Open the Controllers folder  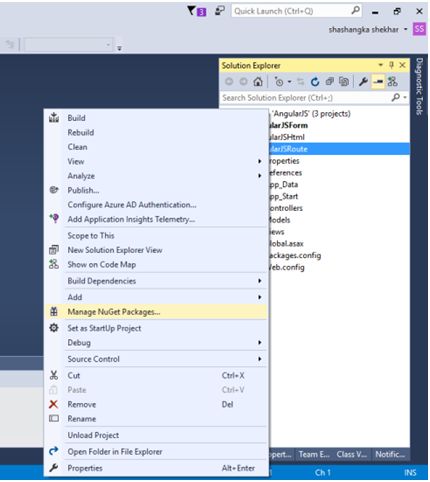286,208
